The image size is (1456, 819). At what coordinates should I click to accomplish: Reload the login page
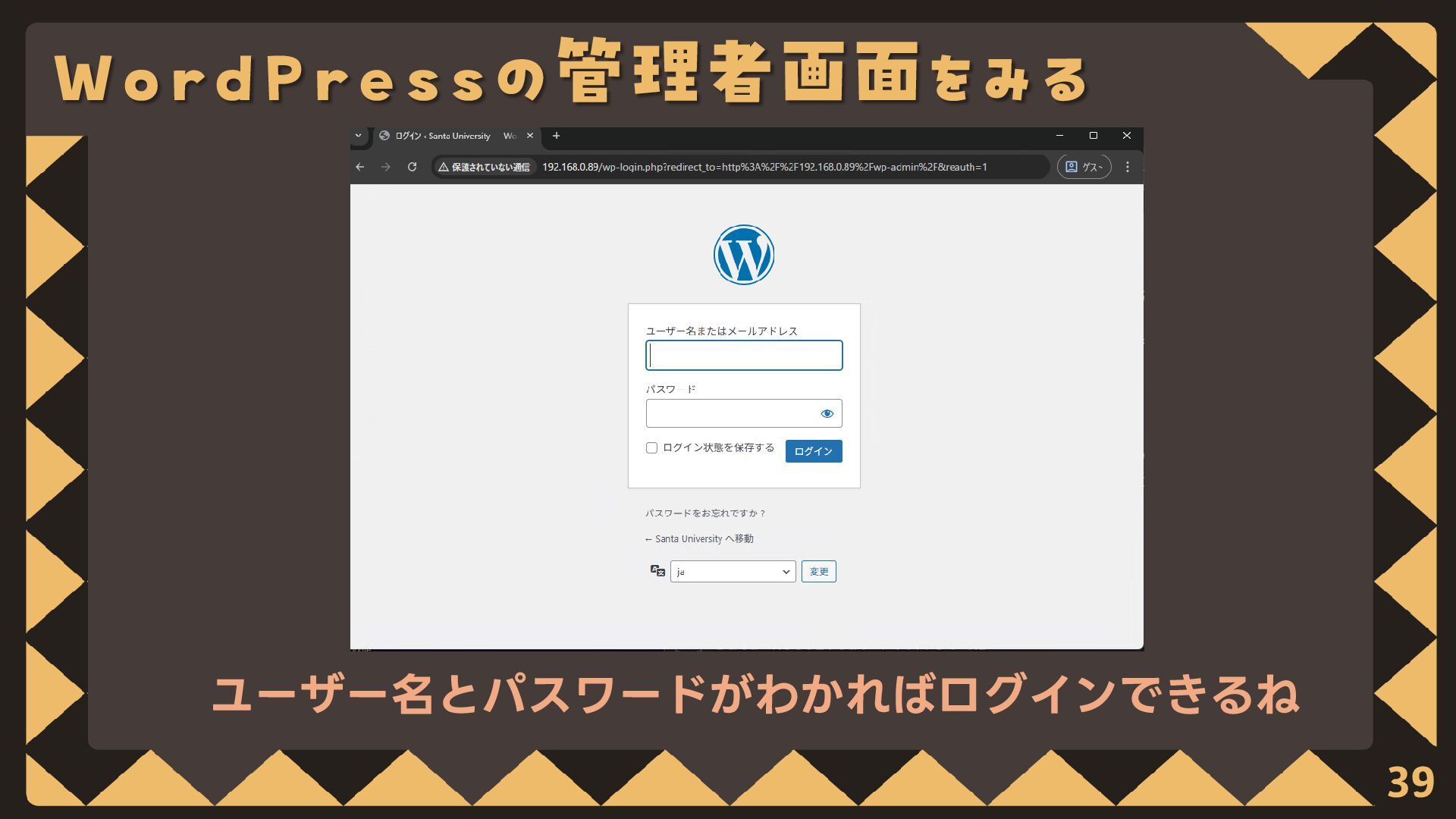click(412, 167)
